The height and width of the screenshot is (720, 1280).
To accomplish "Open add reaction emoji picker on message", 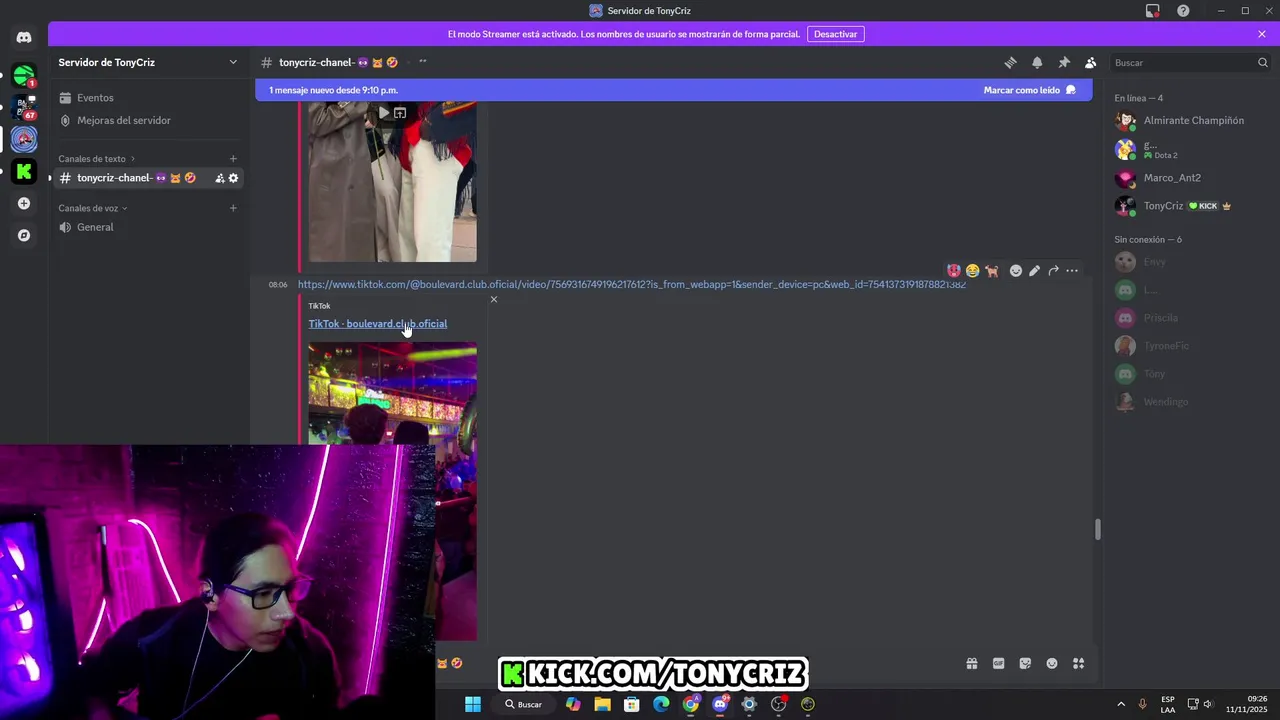I will [x=1016, y=271].
